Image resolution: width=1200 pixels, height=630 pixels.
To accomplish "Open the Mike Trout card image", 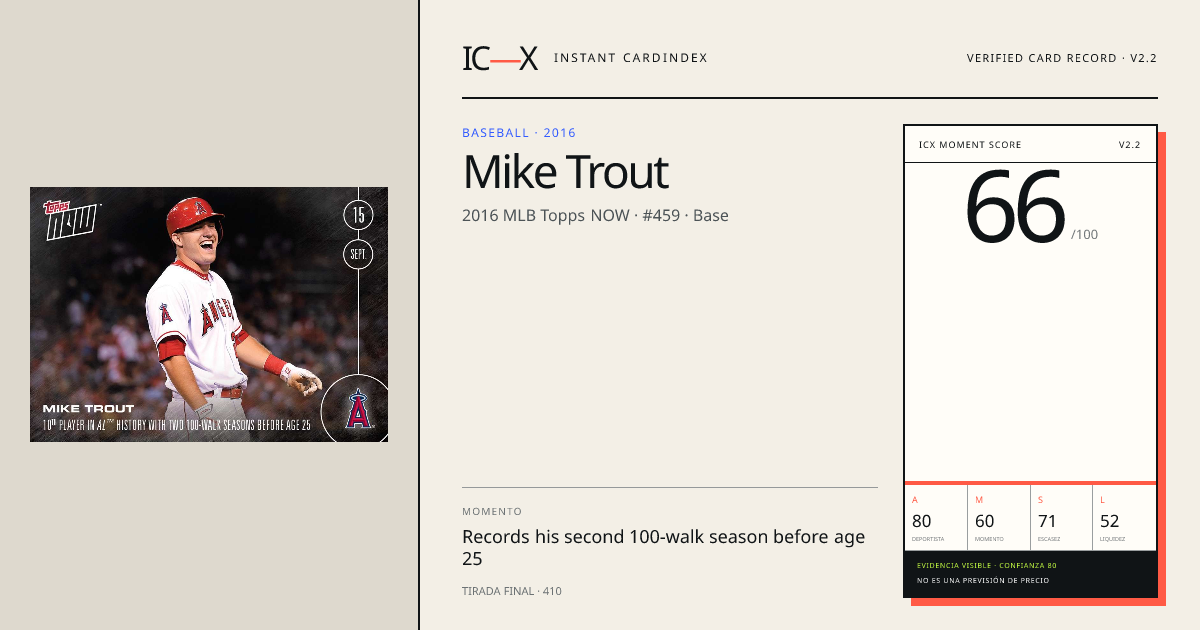I will click(x=209, y=314).
